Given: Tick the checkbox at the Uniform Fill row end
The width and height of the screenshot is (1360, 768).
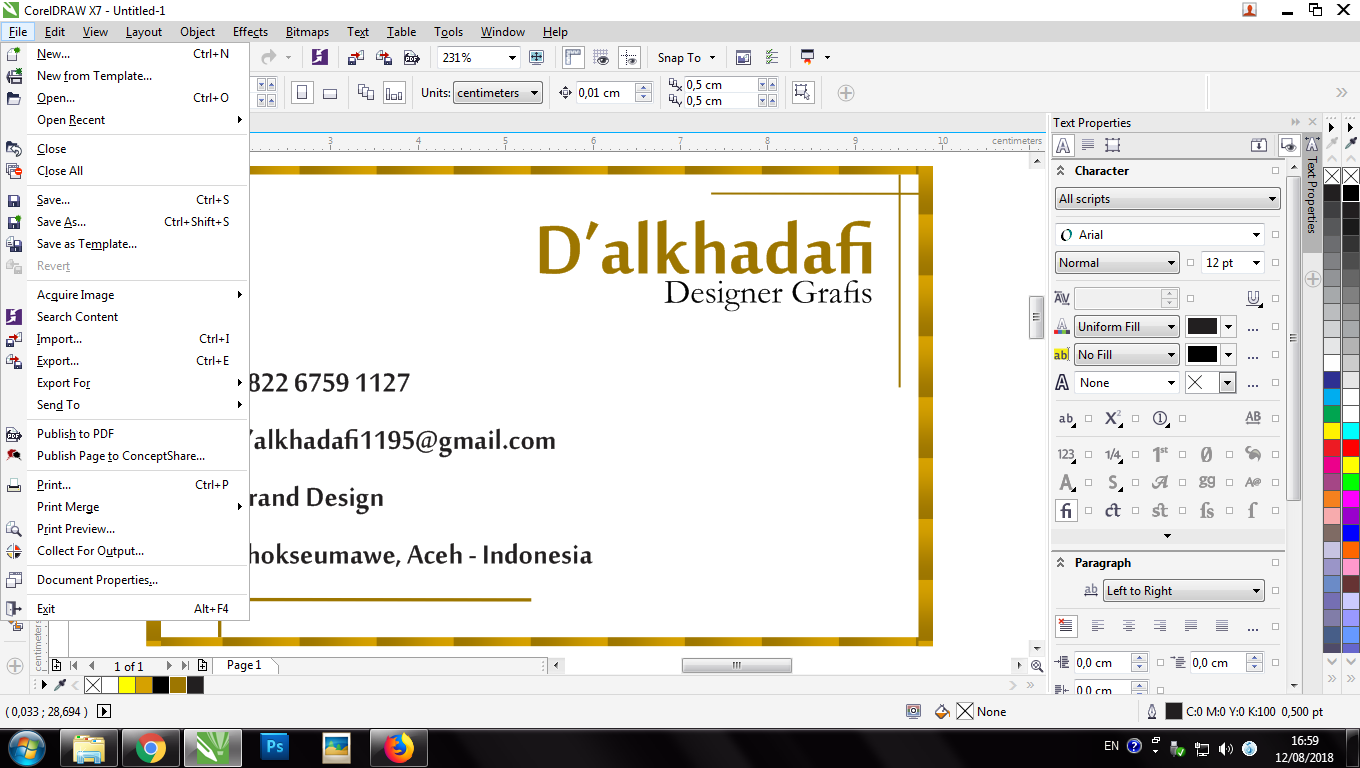Looking at the screenshot, I should click(1275, 327).
